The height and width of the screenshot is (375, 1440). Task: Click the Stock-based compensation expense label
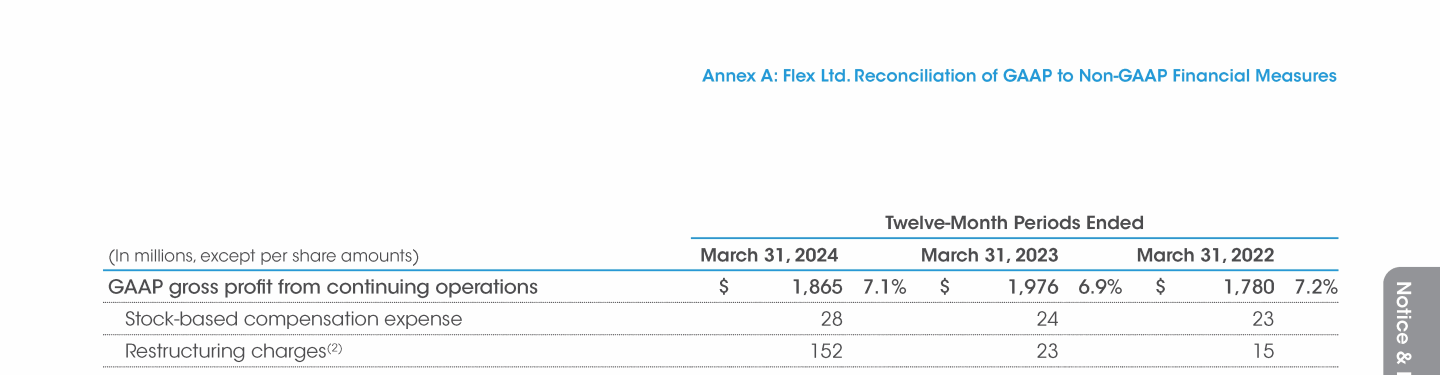294,319
